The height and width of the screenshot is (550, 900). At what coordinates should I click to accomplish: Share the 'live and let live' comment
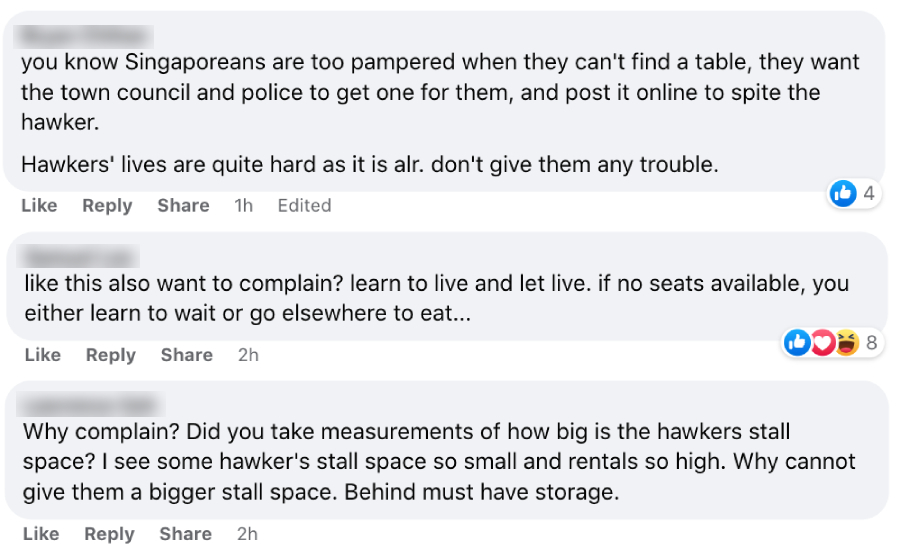(187, 355)
